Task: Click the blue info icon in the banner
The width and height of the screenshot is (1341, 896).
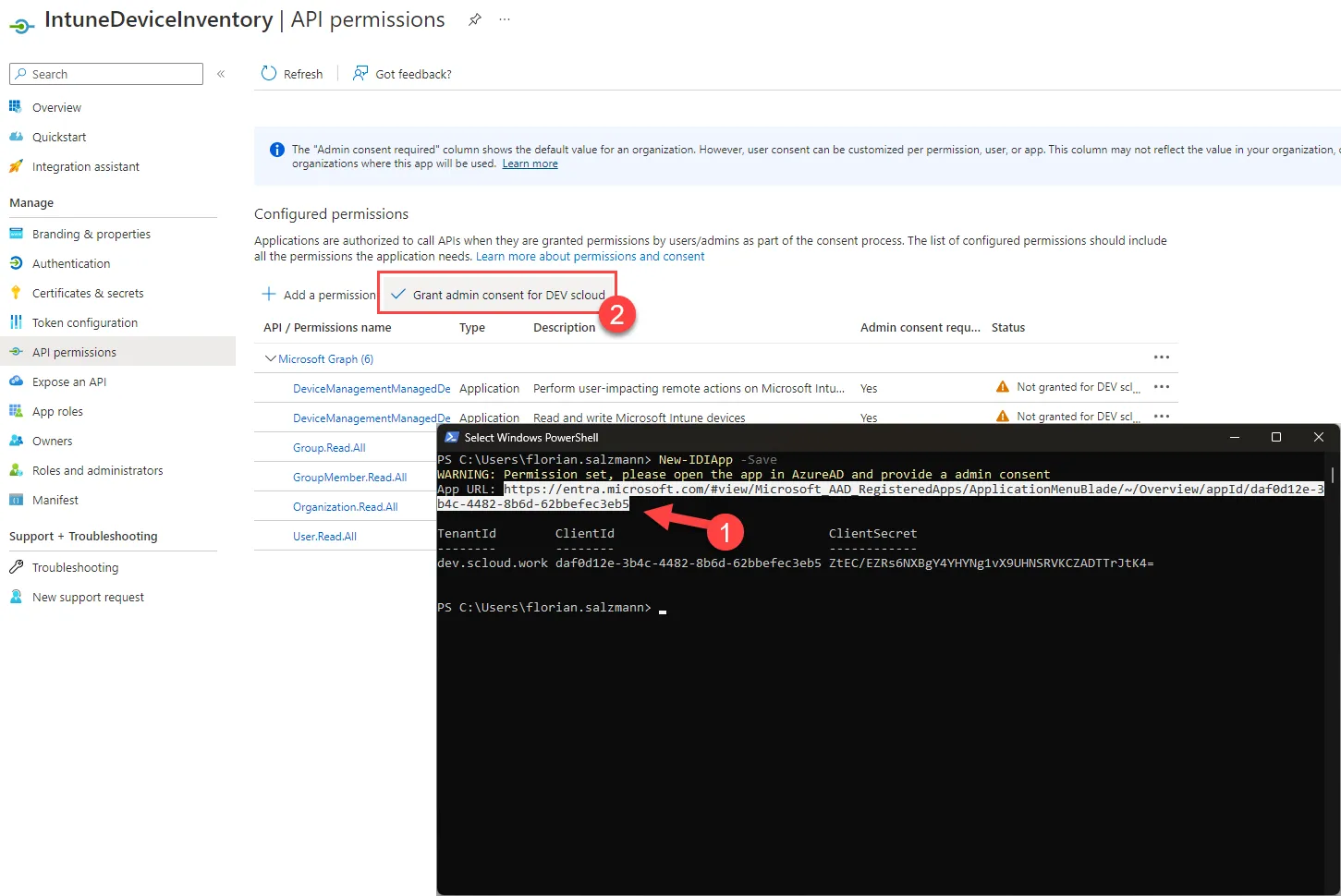Action: [x=276, y=150]
